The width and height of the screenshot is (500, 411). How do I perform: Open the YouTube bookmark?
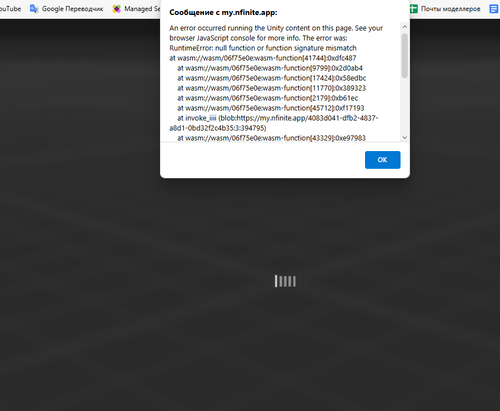10,9
